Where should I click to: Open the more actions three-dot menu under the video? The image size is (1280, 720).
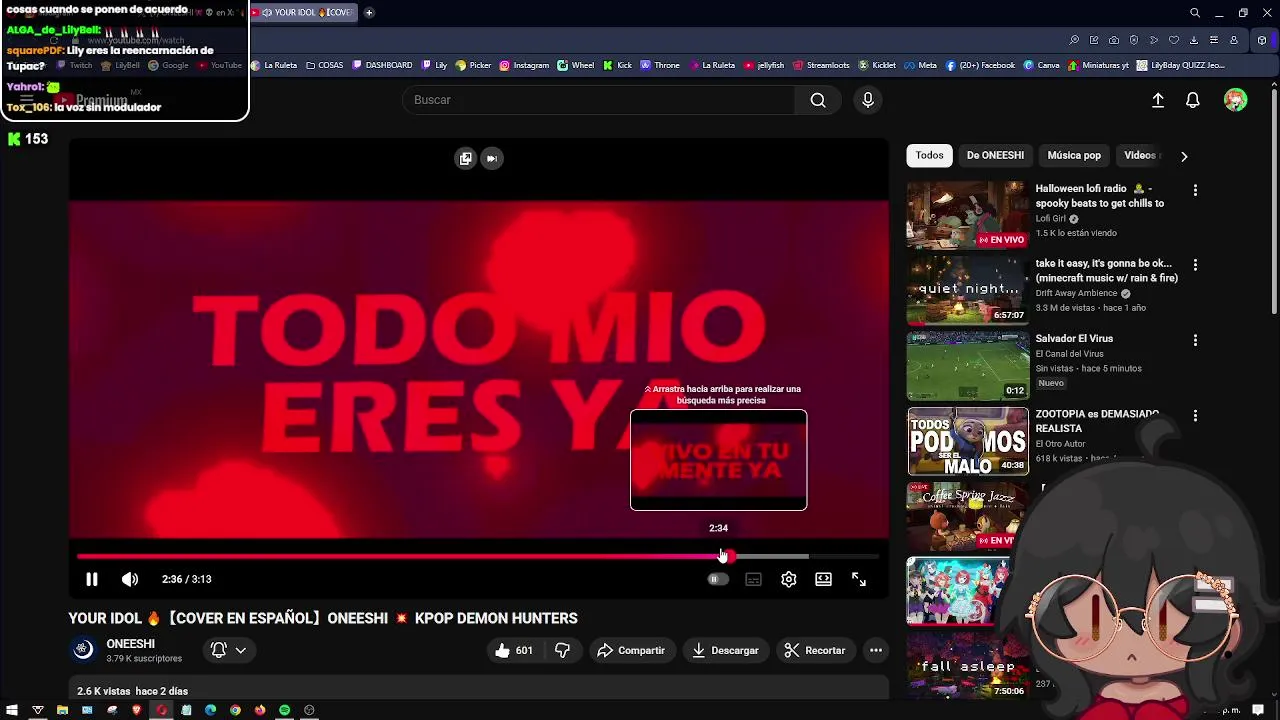876,650
